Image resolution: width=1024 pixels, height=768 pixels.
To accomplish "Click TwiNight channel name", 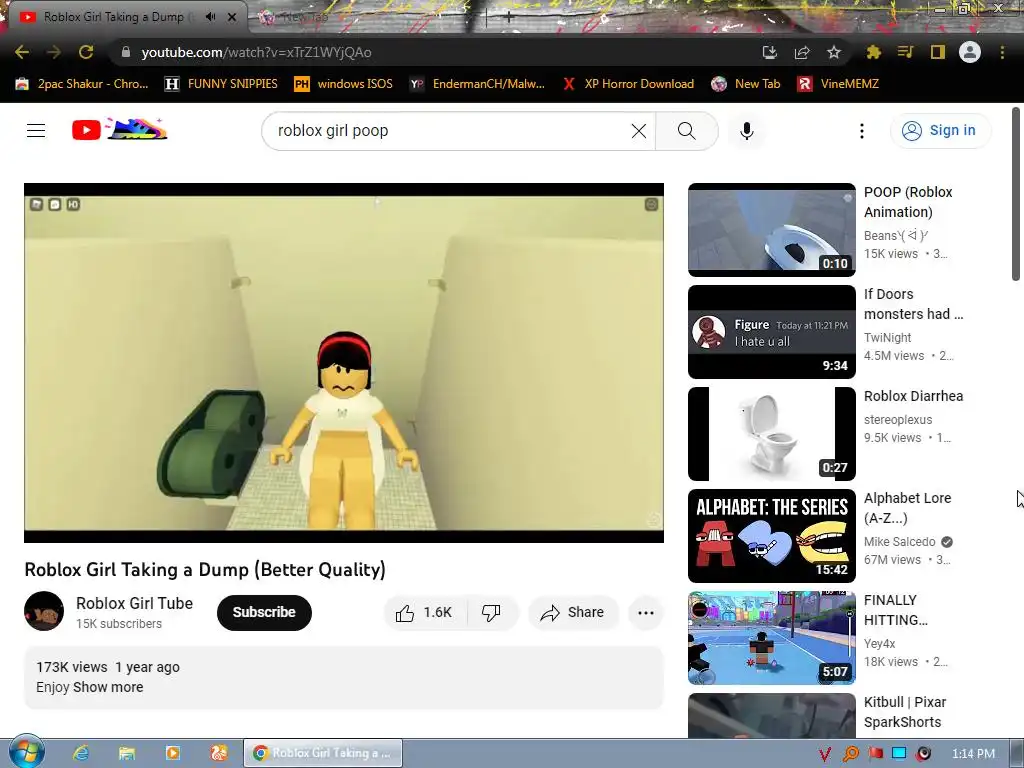I will point(887,338).
